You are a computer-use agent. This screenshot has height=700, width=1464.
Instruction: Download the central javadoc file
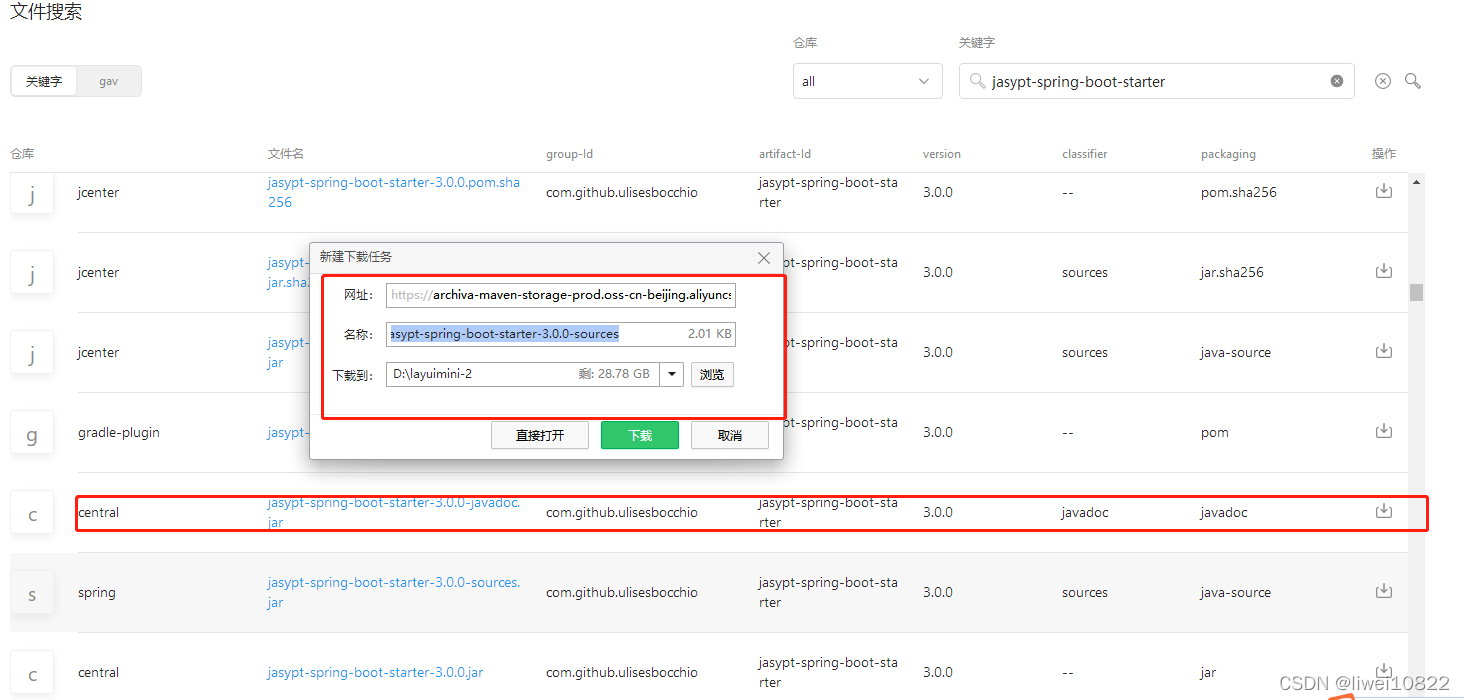coord(1384,511)
